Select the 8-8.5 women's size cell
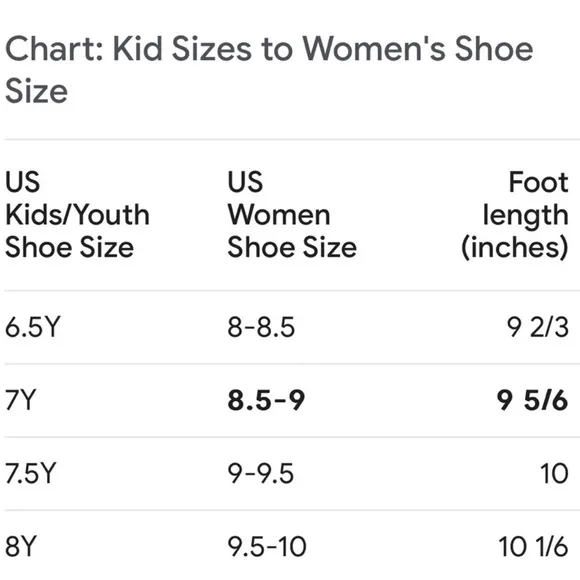Image resolution: width=580 pixels, height=580 pixels. pyautogui.click(x=261, y=327)
